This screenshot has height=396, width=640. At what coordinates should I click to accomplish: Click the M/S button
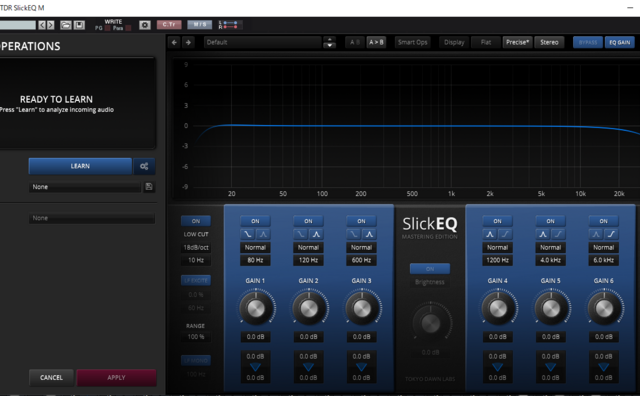pyautogui.click(x=200, y=25)
